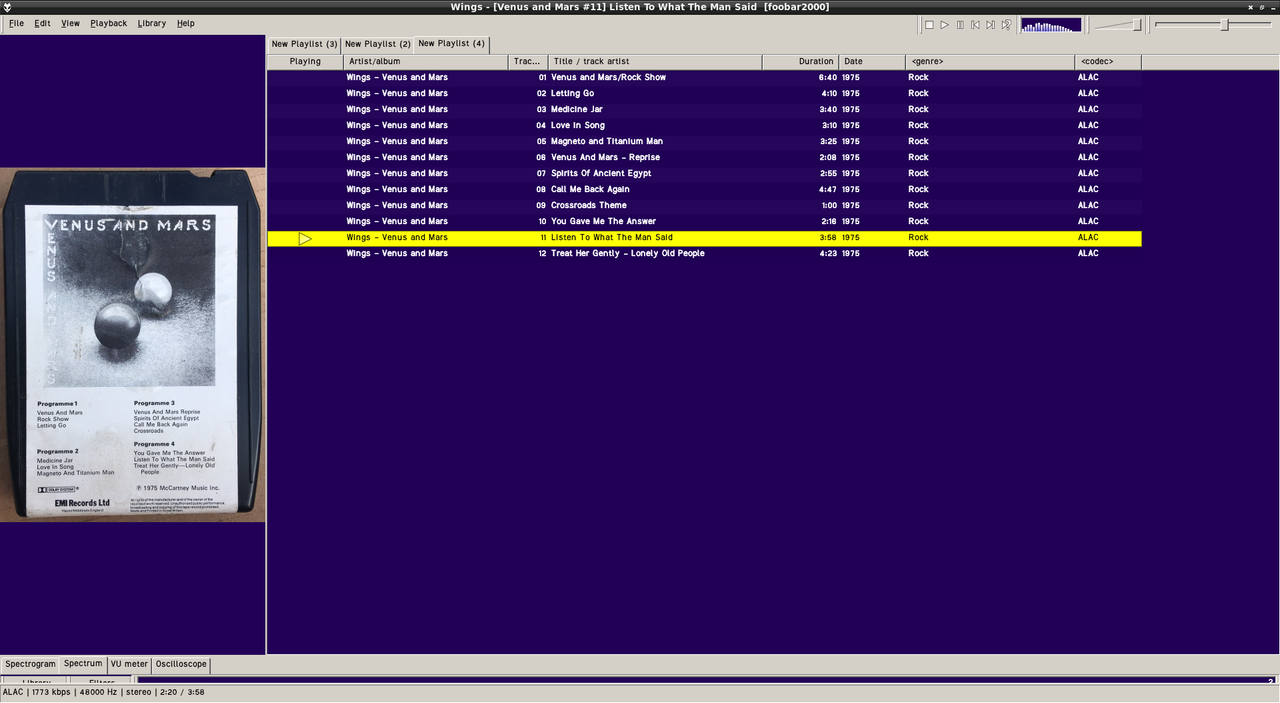This screenshot has width=1280, height=703.
Task: Switch to the VU meter tab
Action: [x=129, y=664]
